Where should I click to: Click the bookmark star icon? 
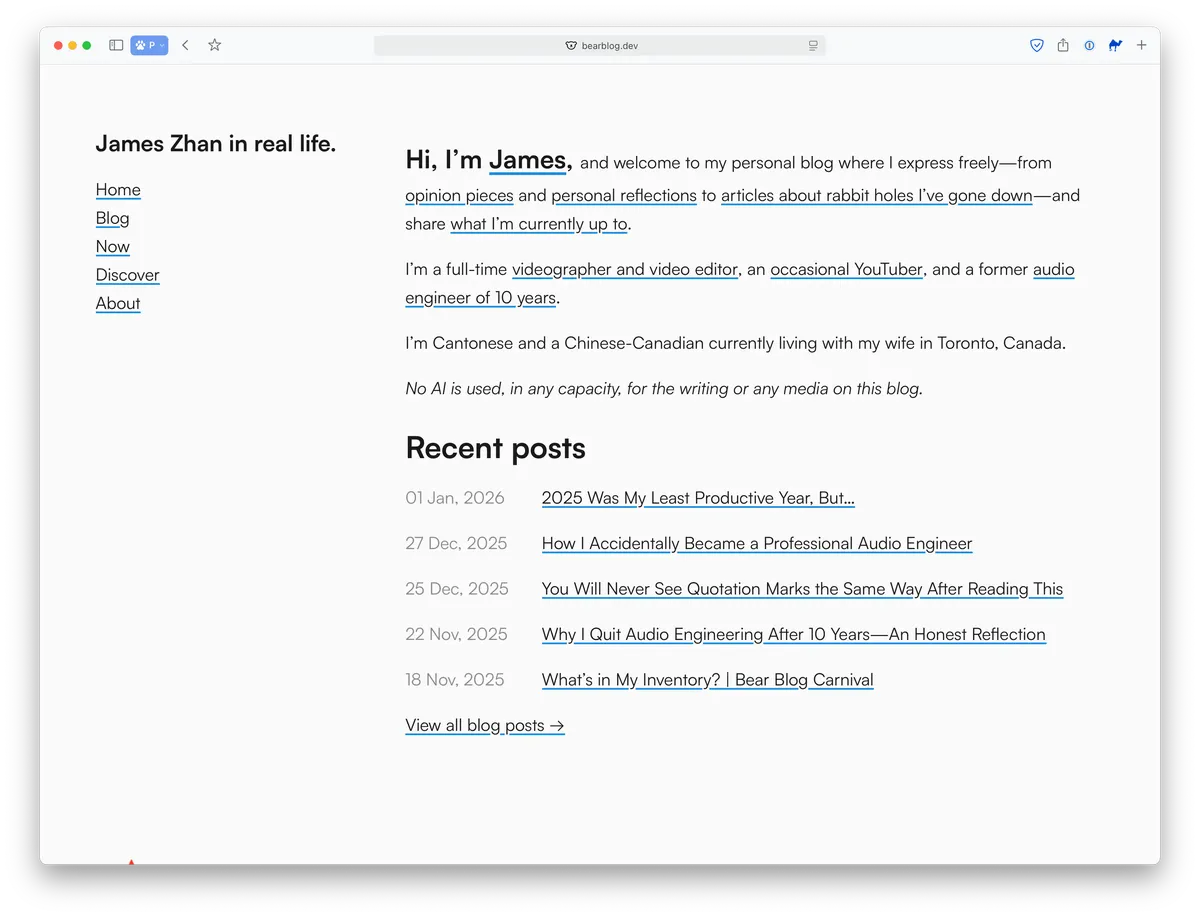click(x=214, y=45)
